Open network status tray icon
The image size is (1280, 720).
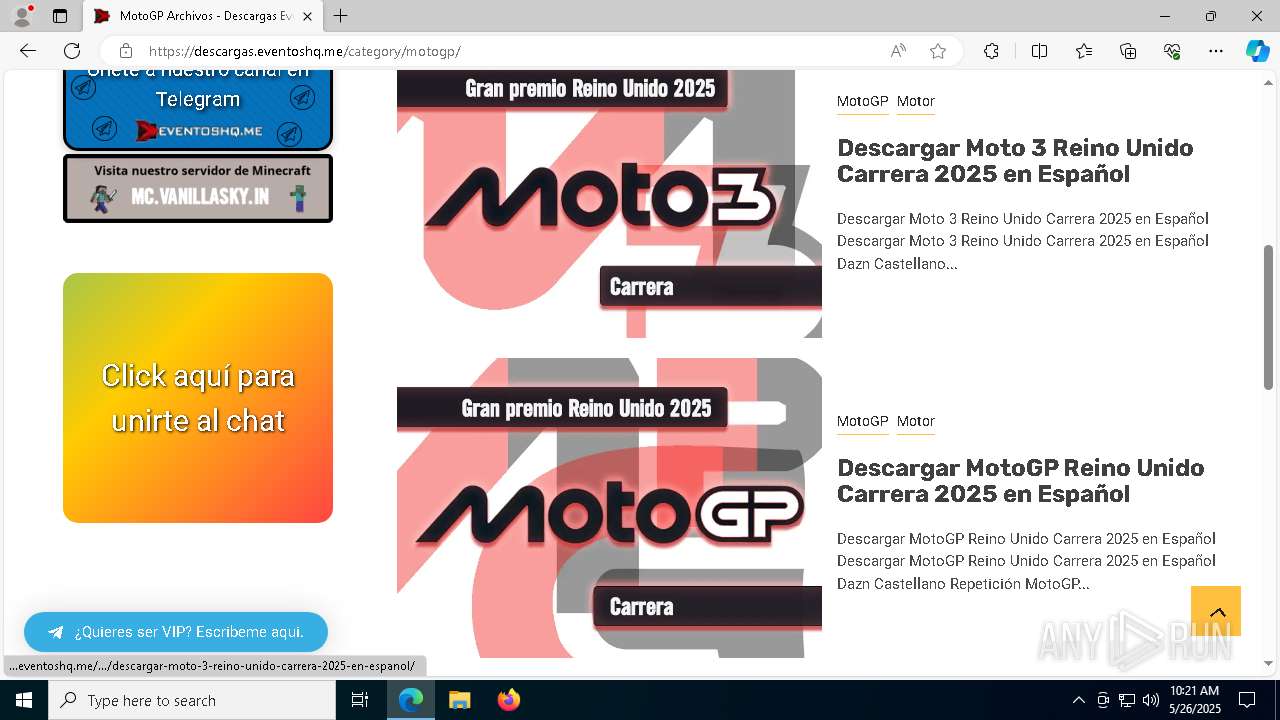click(x=1127, y=700)
